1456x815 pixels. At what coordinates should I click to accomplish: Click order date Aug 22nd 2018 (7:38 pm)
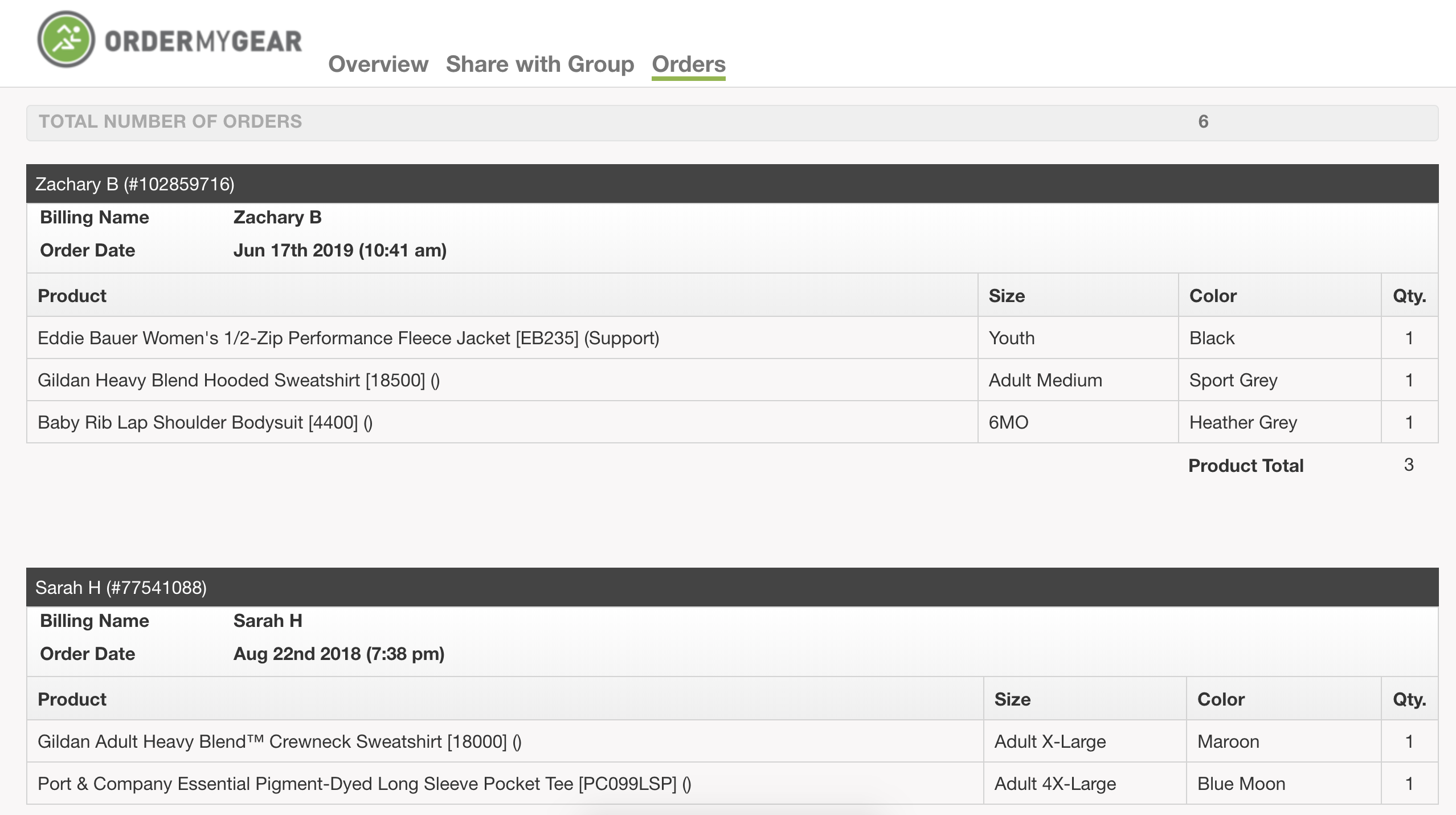click(339, 654)
